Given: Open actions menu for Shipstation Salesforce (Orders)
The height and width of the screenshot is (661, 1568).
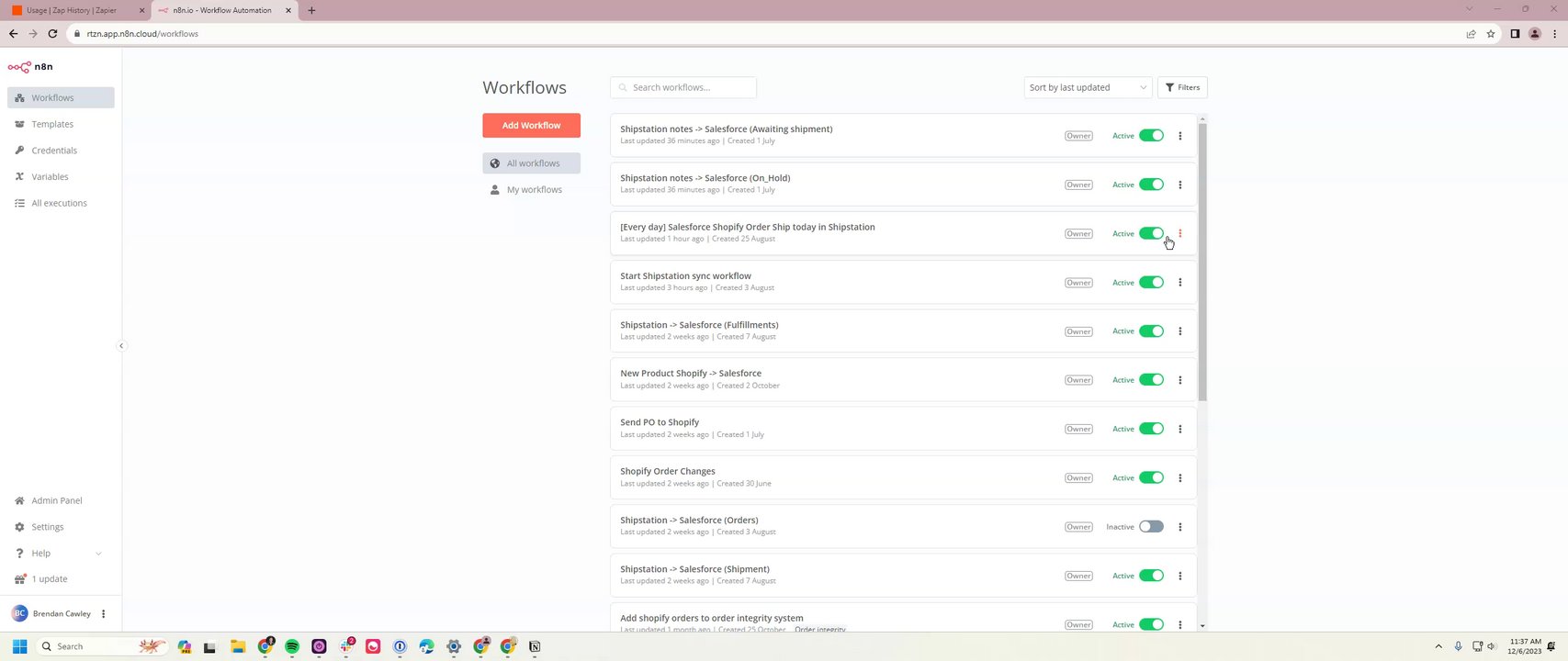Looking at the screenshot, I should (1180, 527).
